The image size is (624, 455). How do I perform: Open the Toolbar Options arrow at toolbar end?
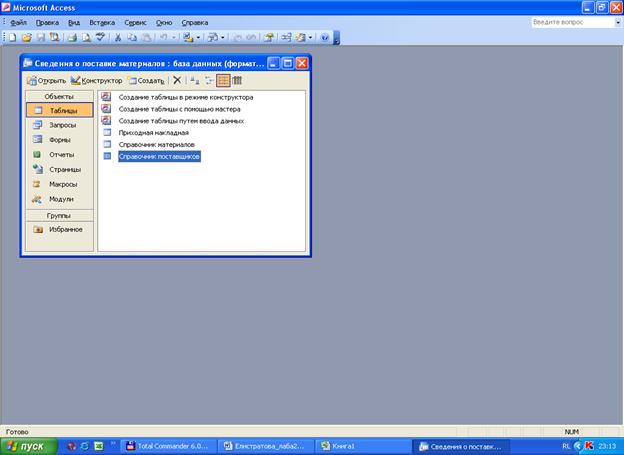point(336,37)
